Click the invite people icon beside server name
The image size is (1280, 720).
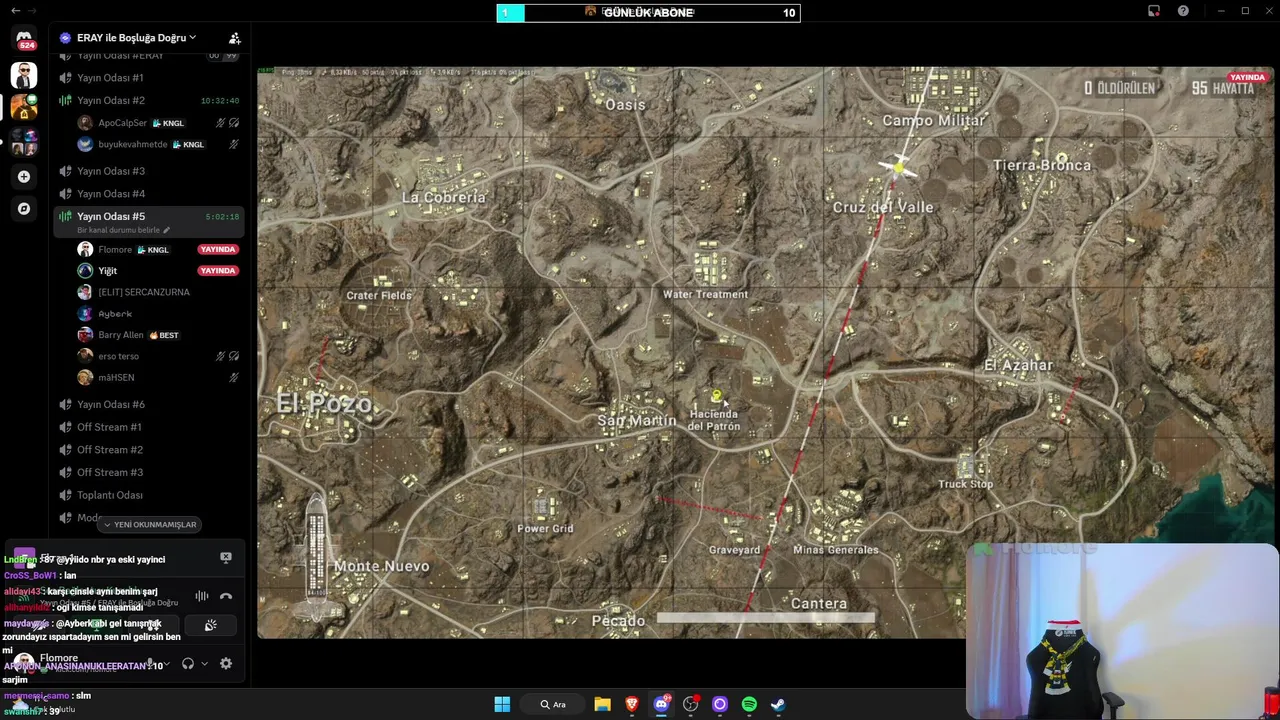tap(234, 38)
